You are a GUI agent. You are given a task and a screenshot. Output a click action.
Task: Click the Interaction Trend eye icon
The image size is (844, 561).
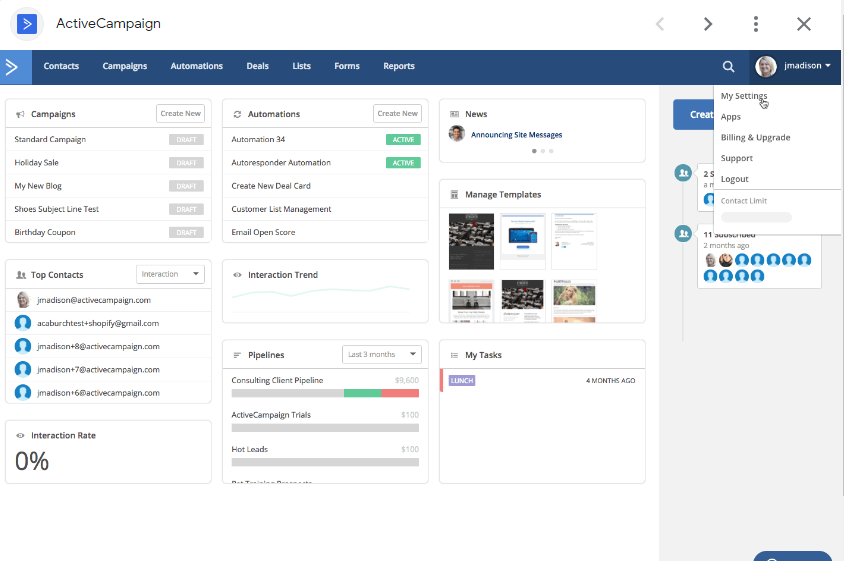tap(237, 275)
